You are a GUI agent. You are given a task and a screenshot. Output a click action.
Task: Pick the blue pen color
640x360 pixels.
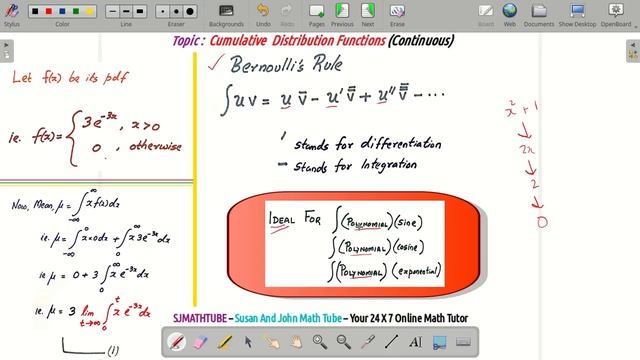click(62, 11)
